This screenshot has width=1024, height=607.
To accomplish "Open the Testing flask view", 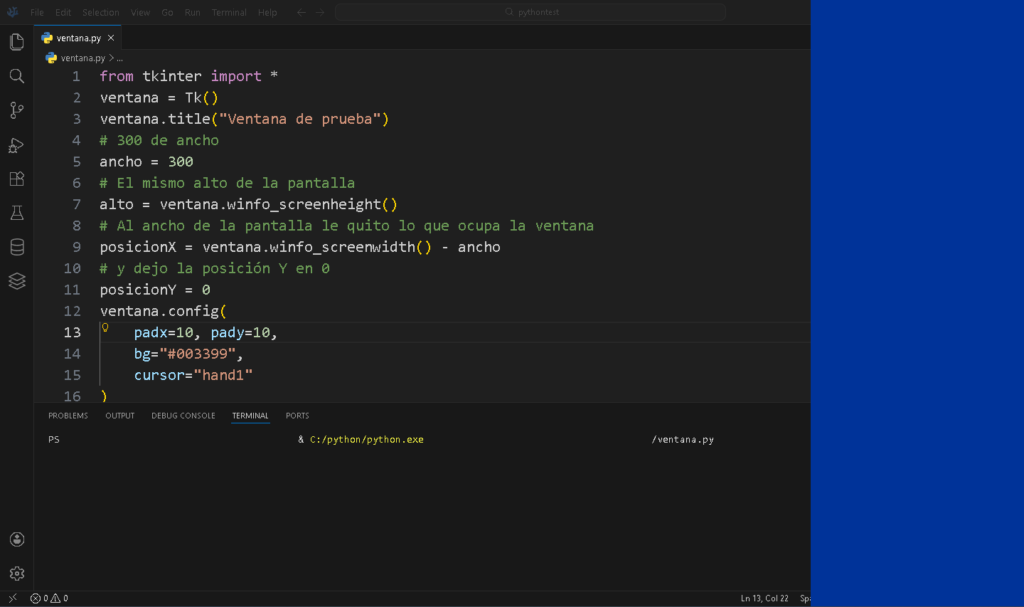I will tap(17, 213).
